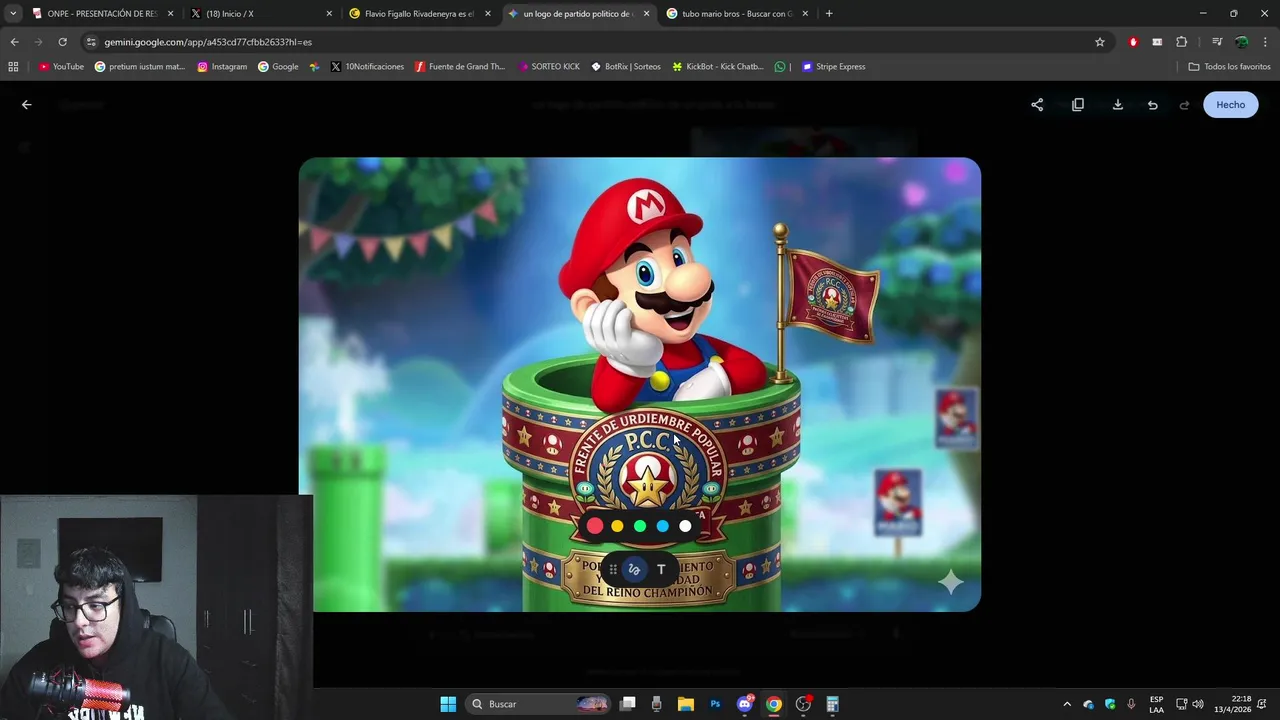Open the Chrome profile avatar
This screenshot has width=1280, height=720.
1241,42
